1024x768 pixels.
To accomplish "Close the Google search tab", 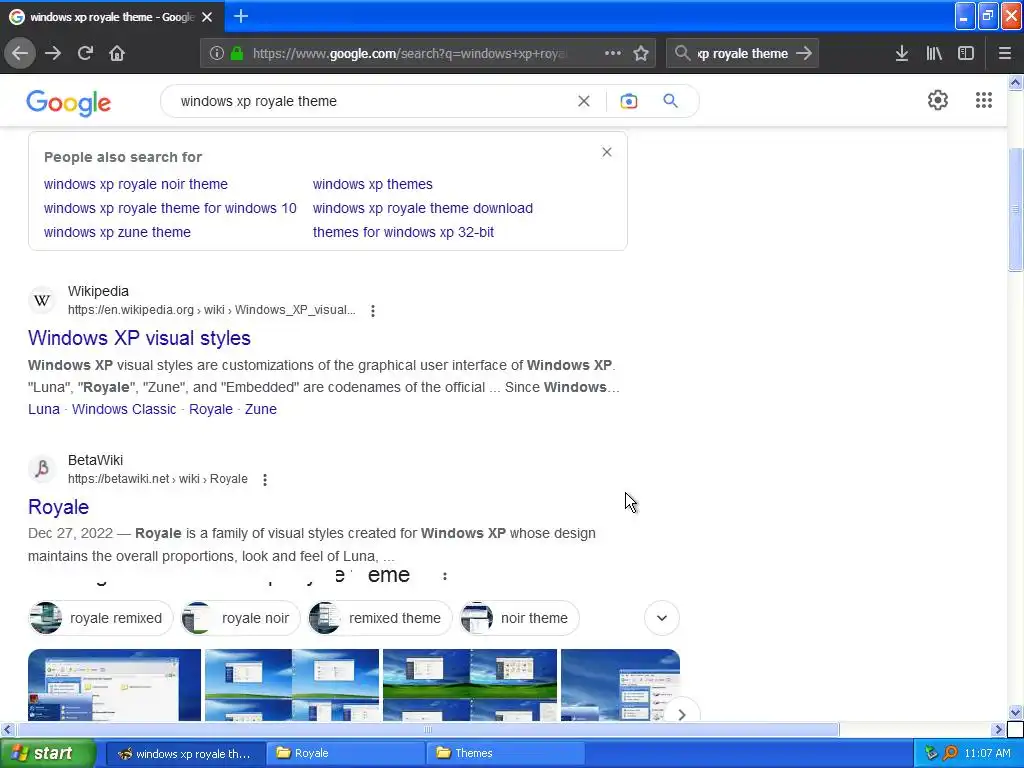I will point(207,17).
